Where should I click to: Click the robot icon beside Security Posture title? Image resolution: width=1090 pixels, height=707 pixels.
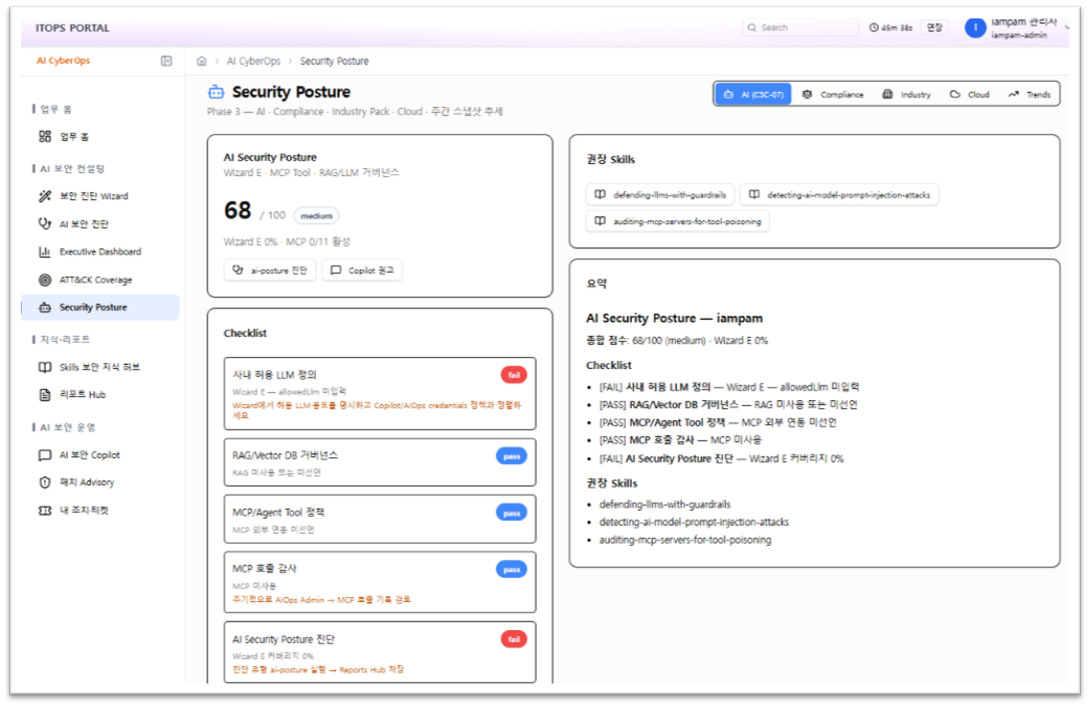[x=216, y=92]
